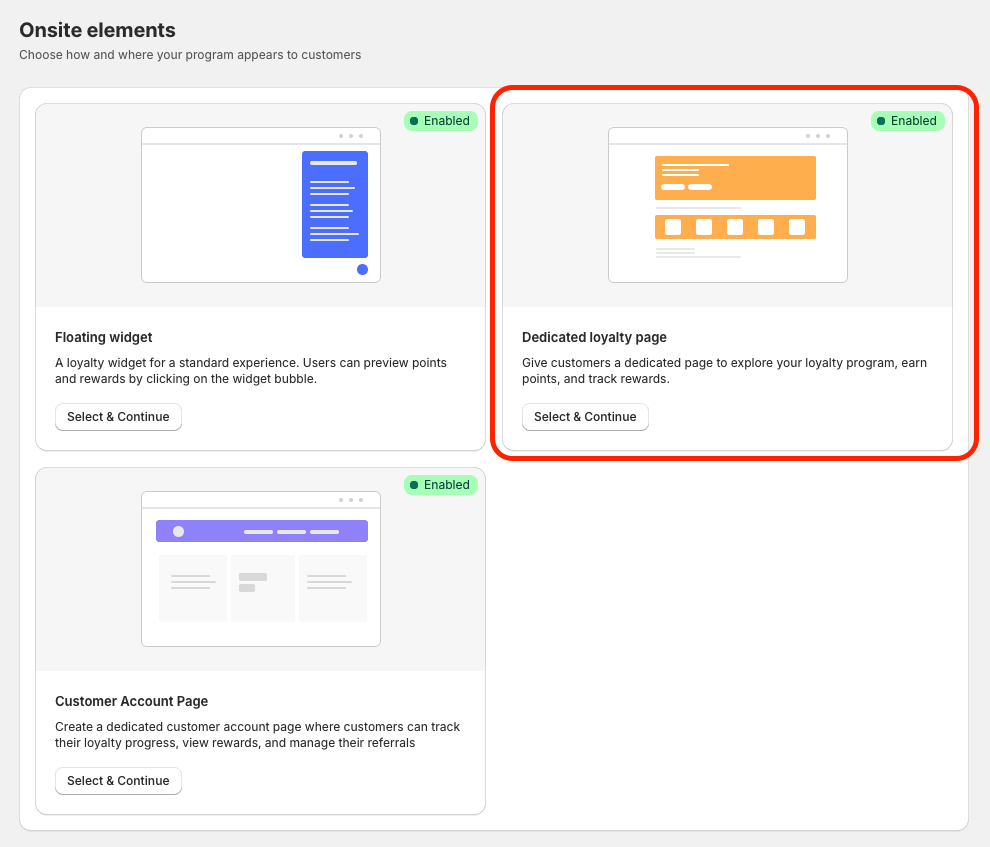Open the Dedicated loyalty page preview illustration

727,205
